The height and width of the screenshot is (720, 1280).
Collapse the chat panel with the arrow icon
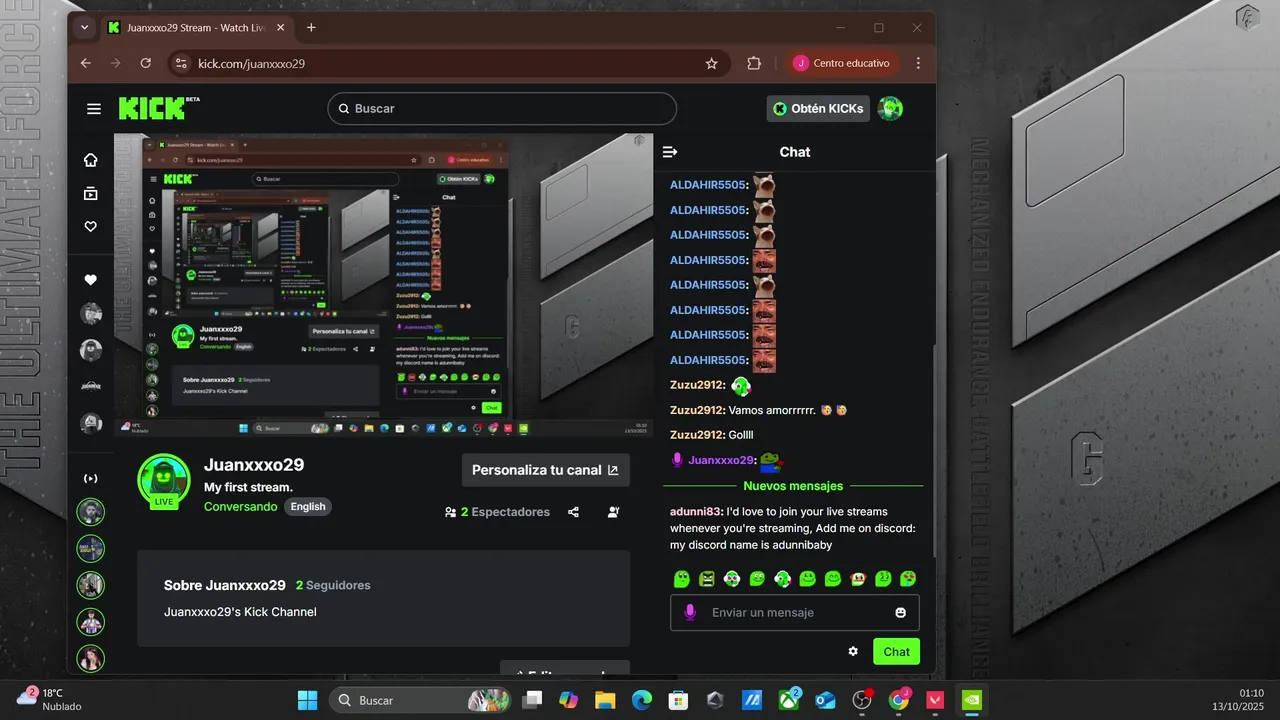(x=670, y=152)
